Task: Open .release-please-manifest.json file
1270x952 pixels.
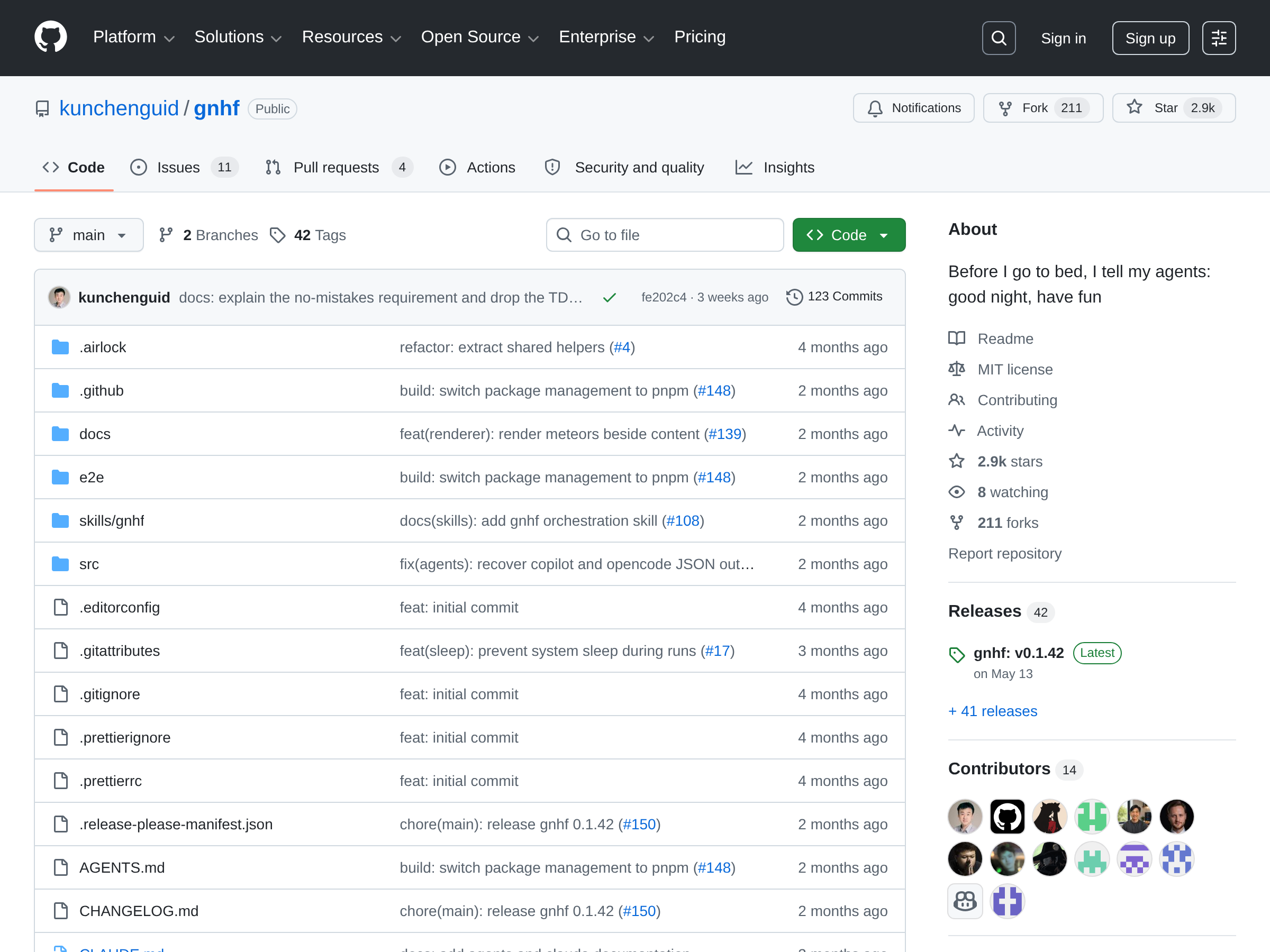Action: point(176,824)
